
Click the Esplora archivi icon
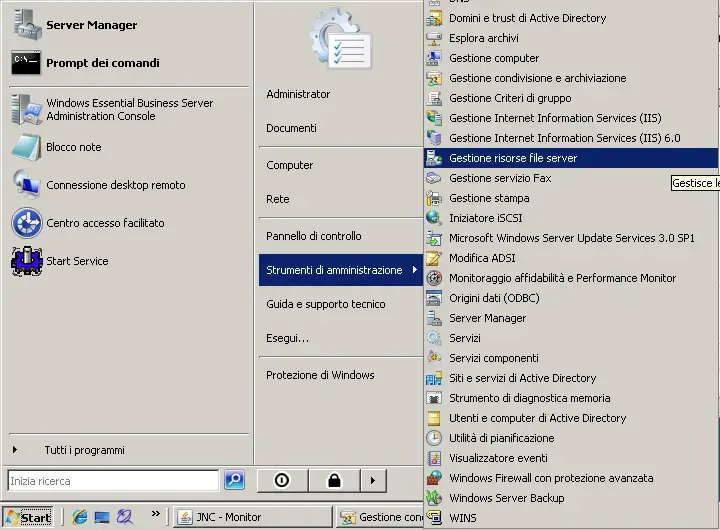[x=434, y=39]
